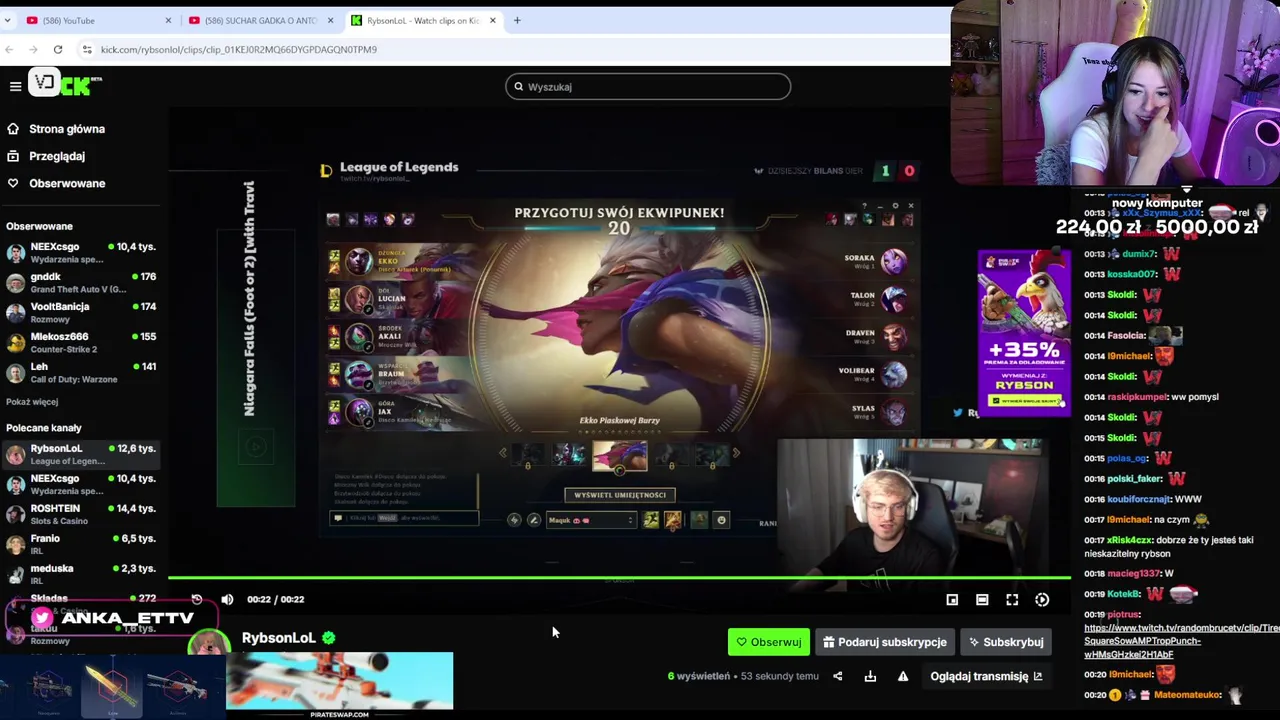The width and height of the screenshot is (1280, 720).
Task: Click the +35% Rybson promo banner
Action: point(1023,332)
